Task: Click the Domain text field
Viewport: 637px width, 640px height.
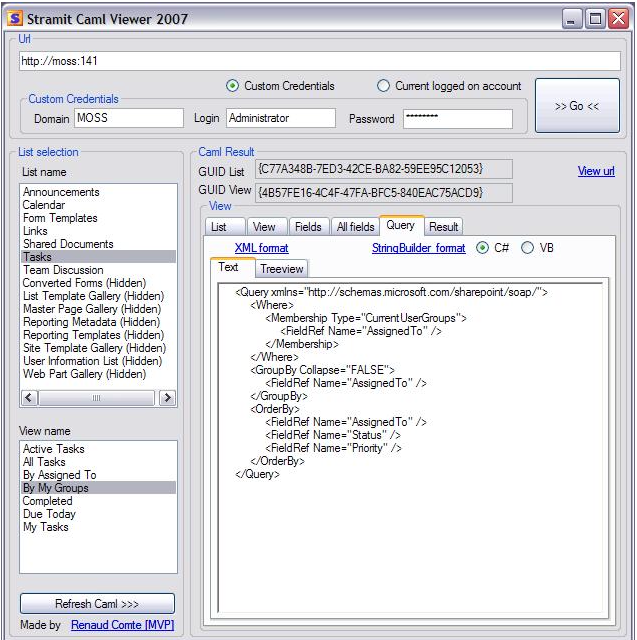Action: click(129, 118)
